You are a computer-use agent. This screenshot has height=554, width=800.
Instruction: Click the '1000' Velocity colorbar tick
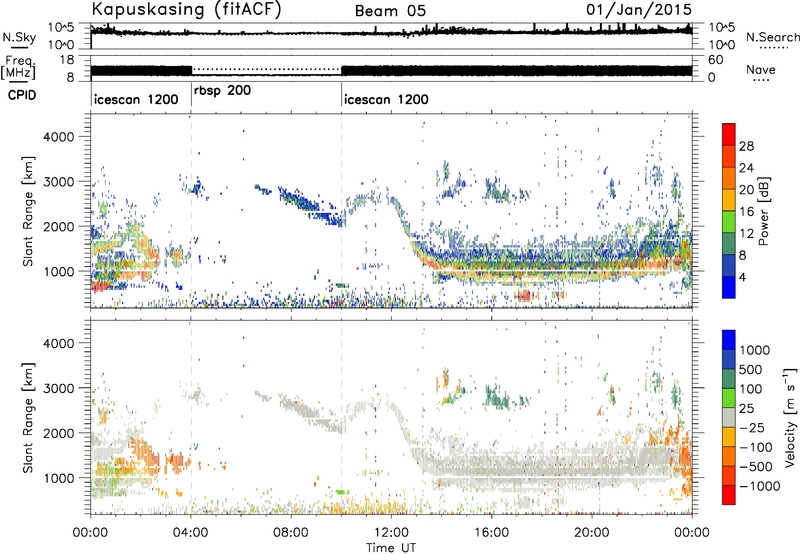tap(755, 350)
